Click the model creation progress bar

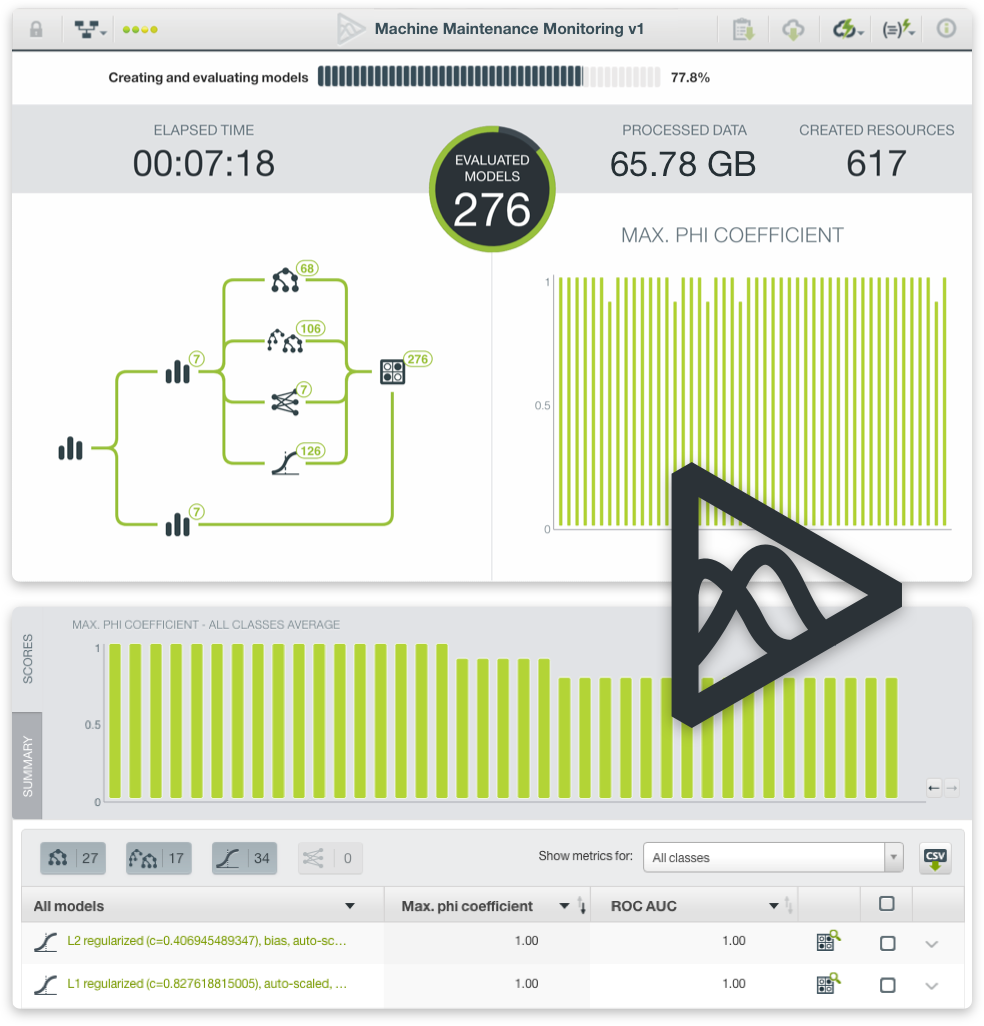coord(489,77)
